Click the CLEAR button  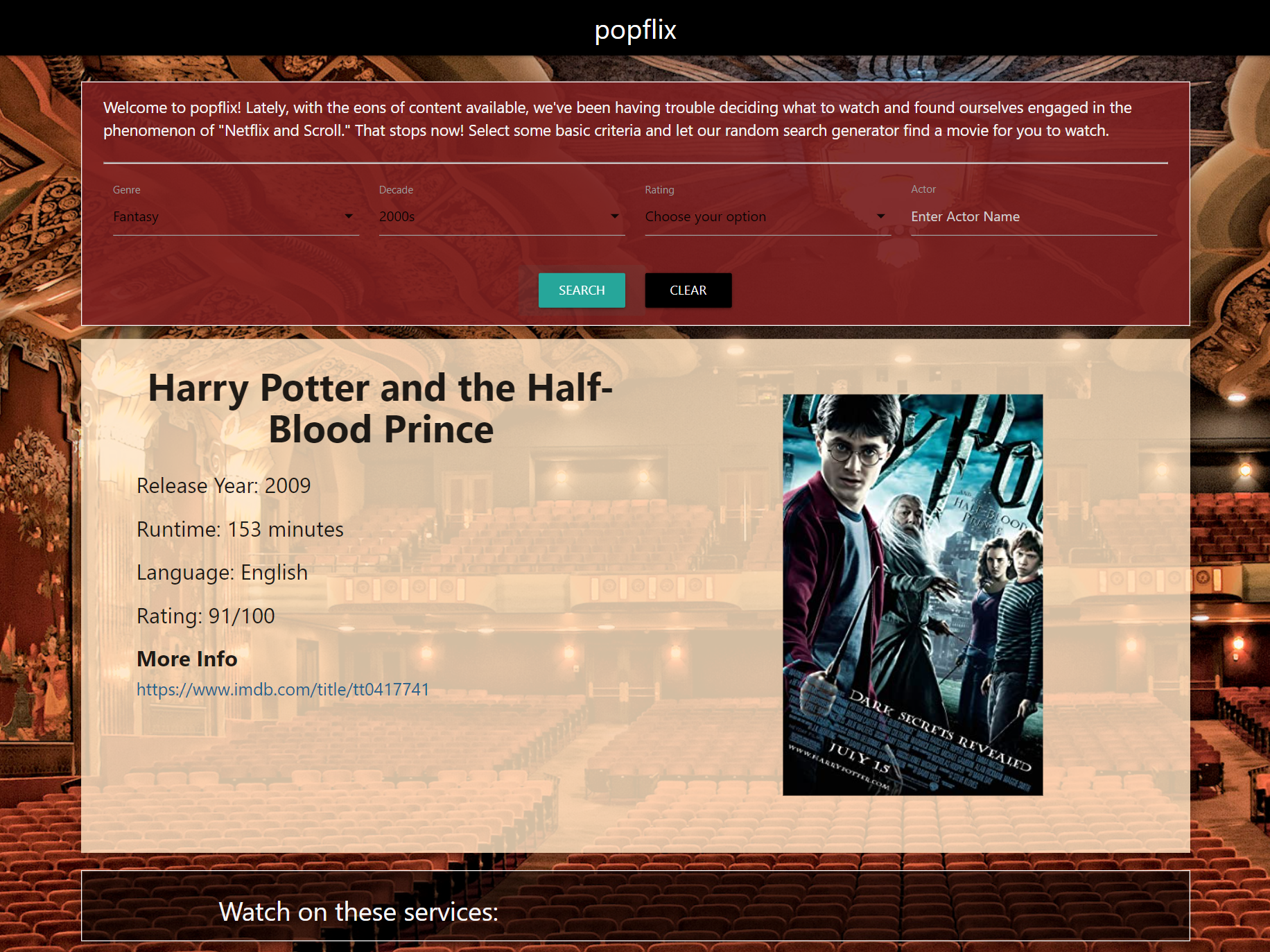click(688, 290)
